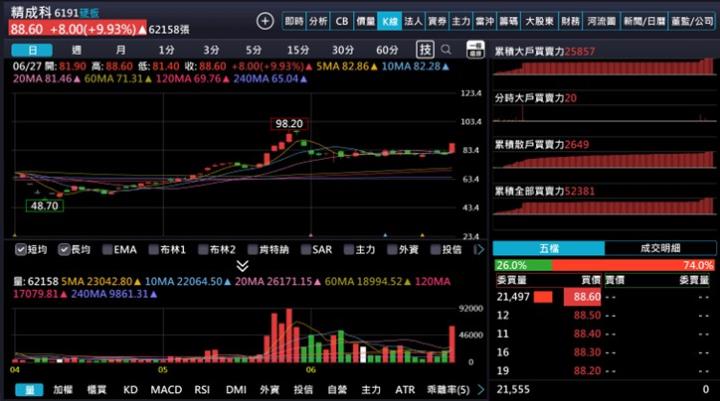This screenshot has width=720, height=401.
Task: Select the RSI indicator tab
Action: [x=202, y=390]
